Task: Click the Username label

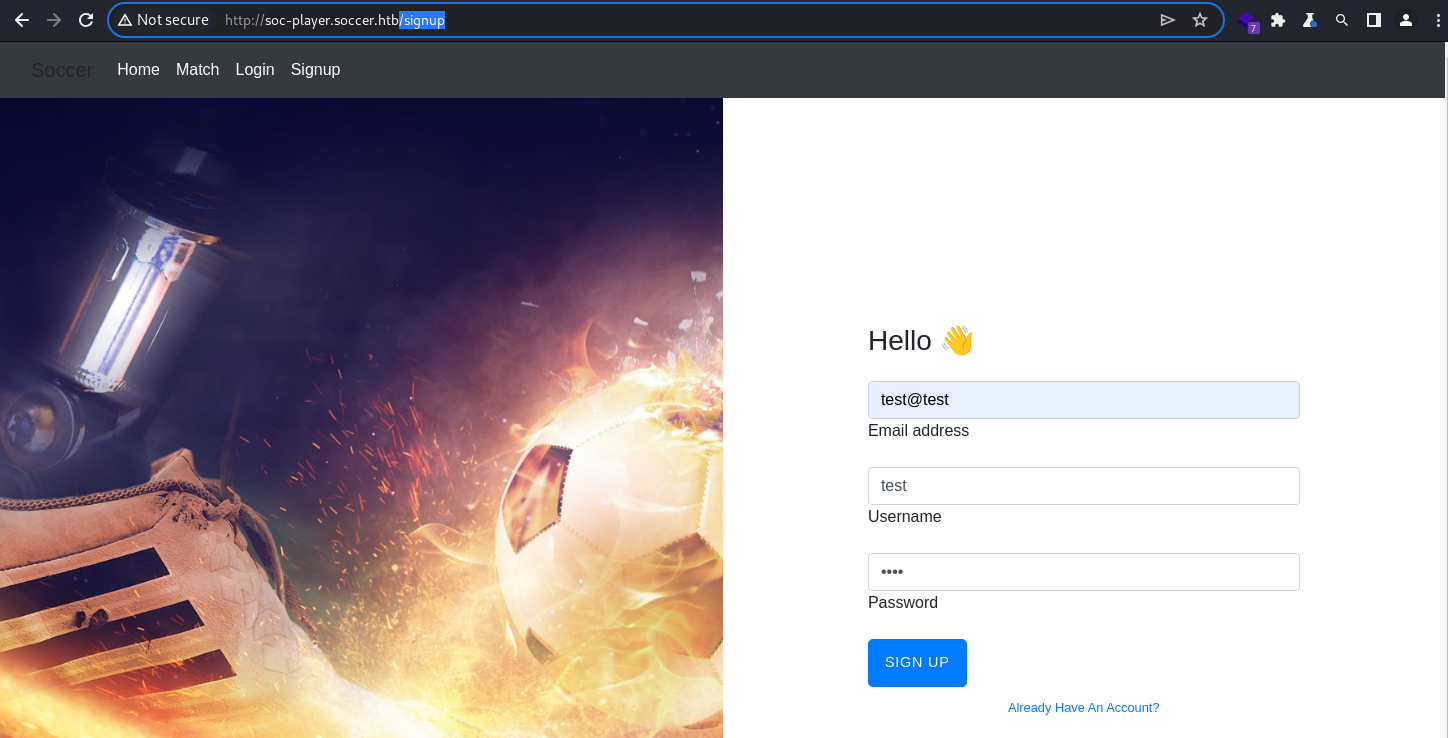Action: (x=905, y=517)
